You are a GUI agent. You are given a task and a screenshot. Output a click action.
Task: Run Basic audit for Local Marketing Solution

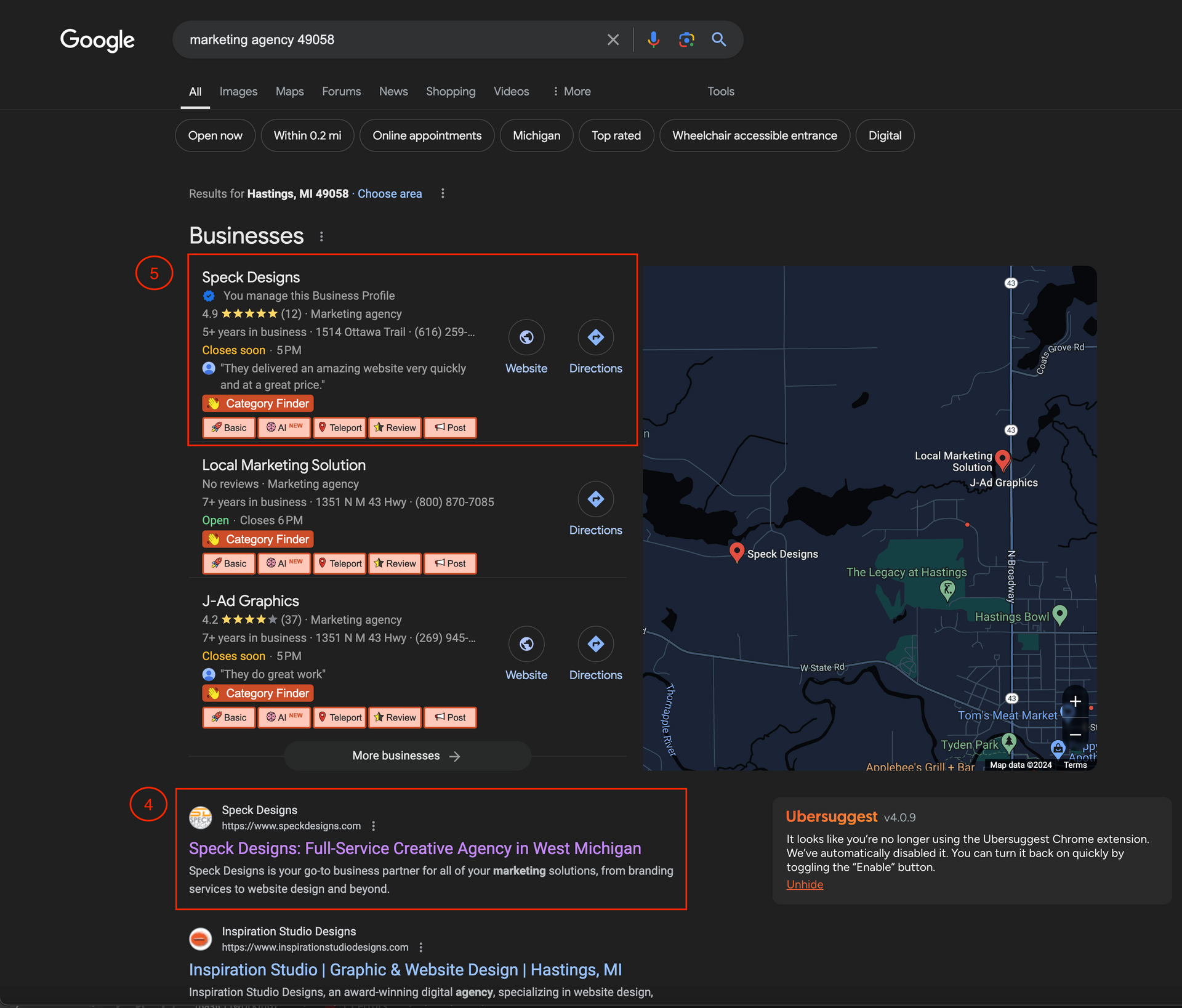pyautogui.click(x=229, y=563)
